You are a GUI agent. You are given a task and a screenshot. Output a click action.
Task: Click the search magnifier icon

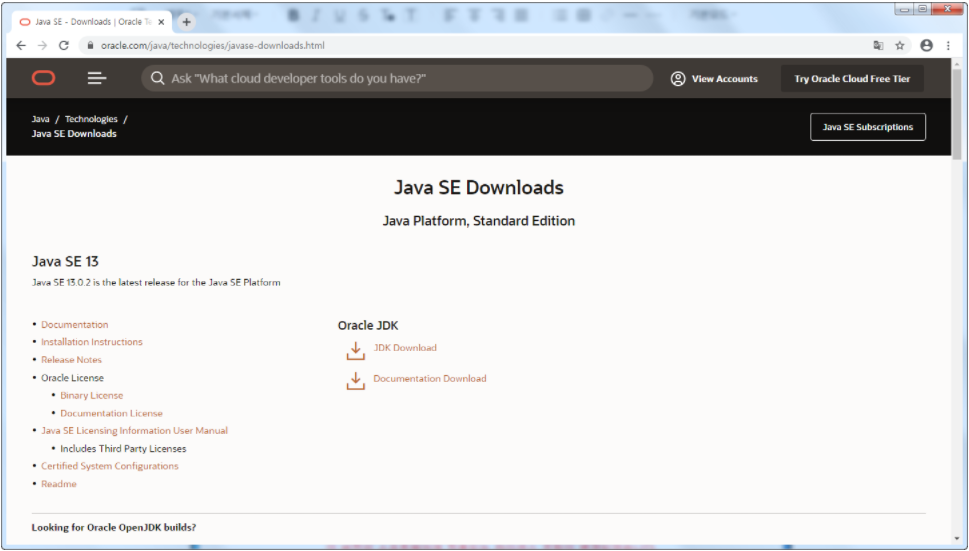158,78
